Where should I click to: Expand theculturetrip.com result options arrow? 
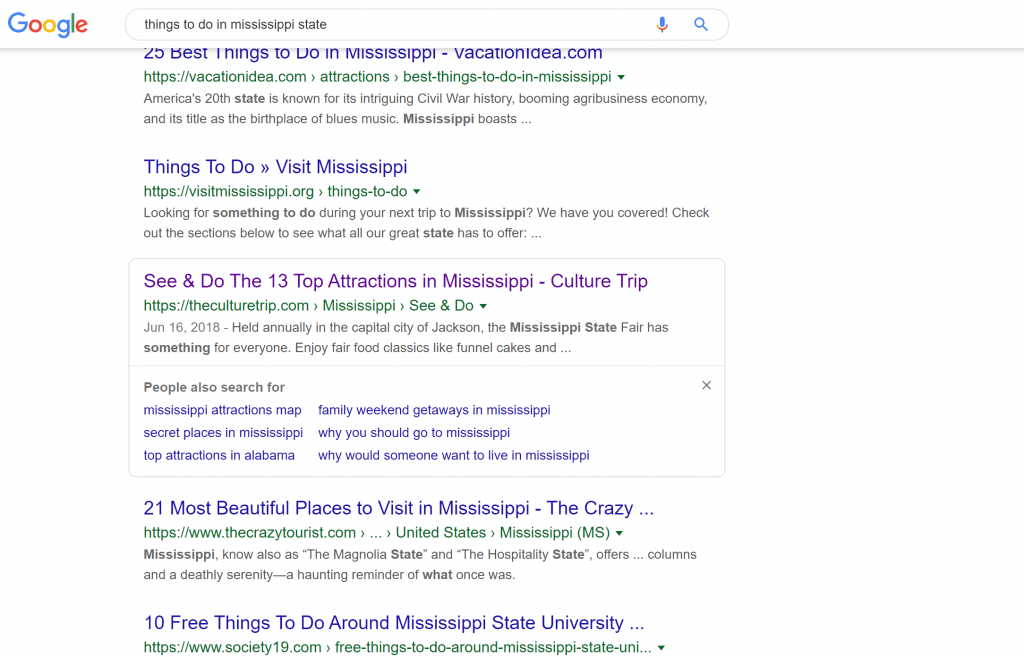click(x=483, y=306)
